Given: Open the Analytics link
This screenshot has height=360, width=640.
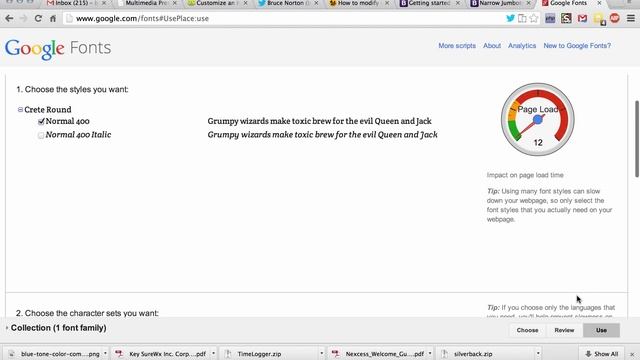Looking at the screenshot, I should (522, 46).
